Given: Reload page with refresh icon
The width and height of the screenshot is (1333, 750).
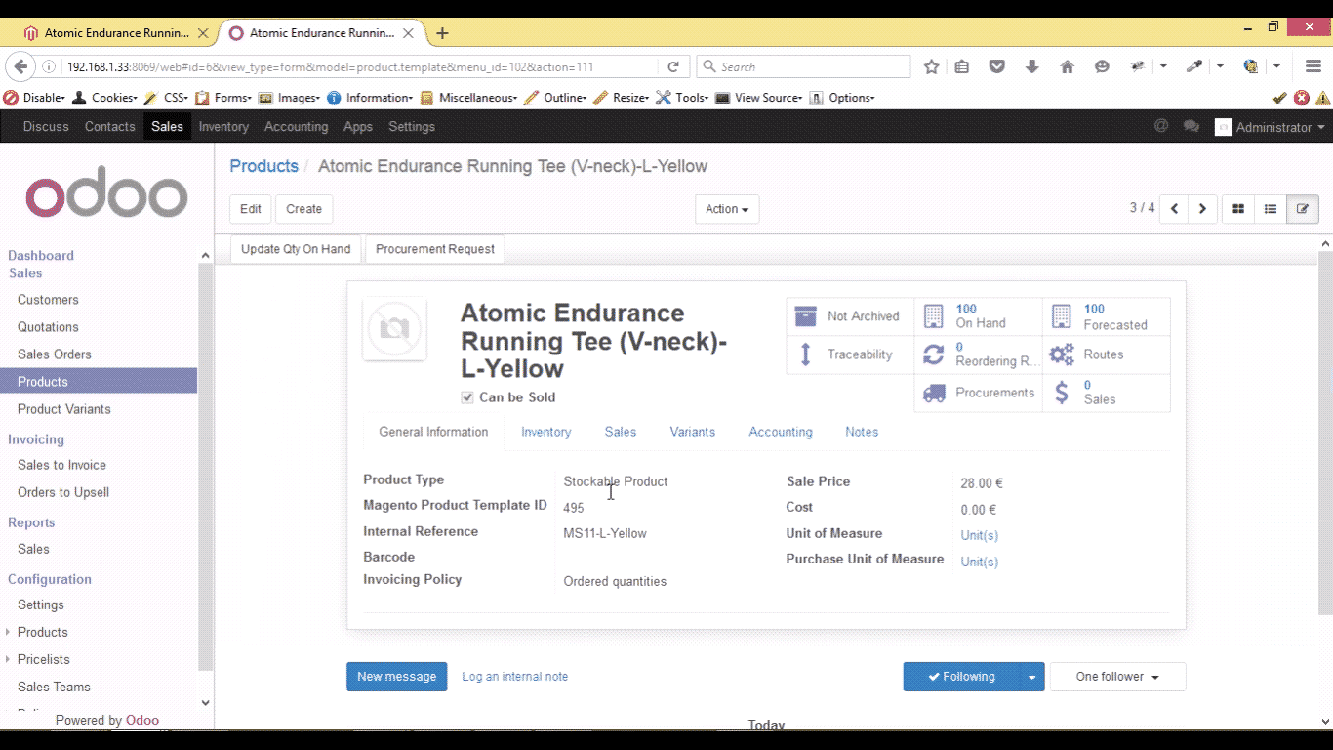Looking at the screenshot, I should click(x=673, y=67).
